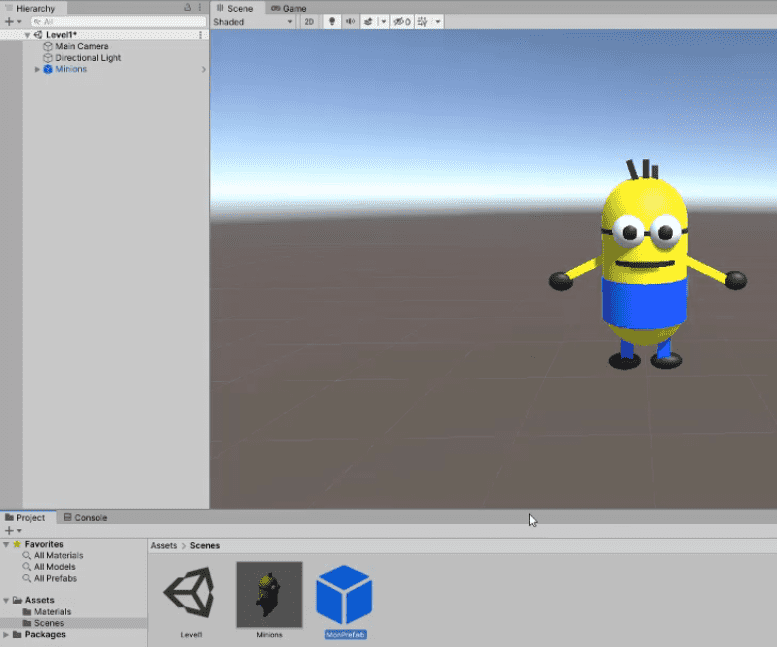Viewport: 777px width, 647px height.
Task: Toggle 2D view mode
Action: [309, 22]
